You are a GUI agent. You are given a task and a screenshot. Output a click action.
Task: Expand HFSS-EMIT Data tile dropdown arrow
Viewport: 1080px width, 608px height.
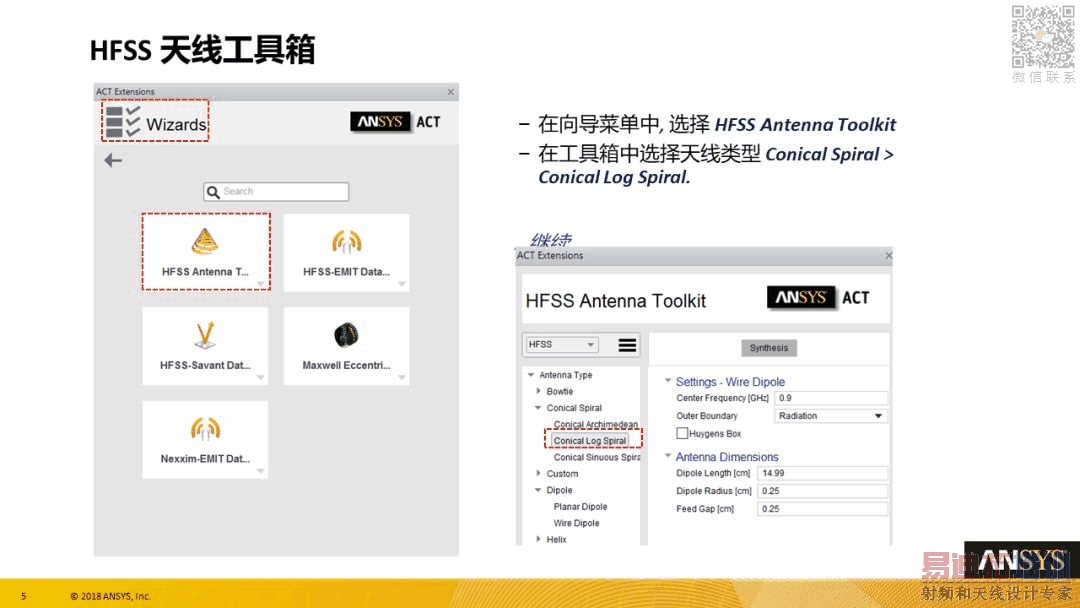coord(402,284)
